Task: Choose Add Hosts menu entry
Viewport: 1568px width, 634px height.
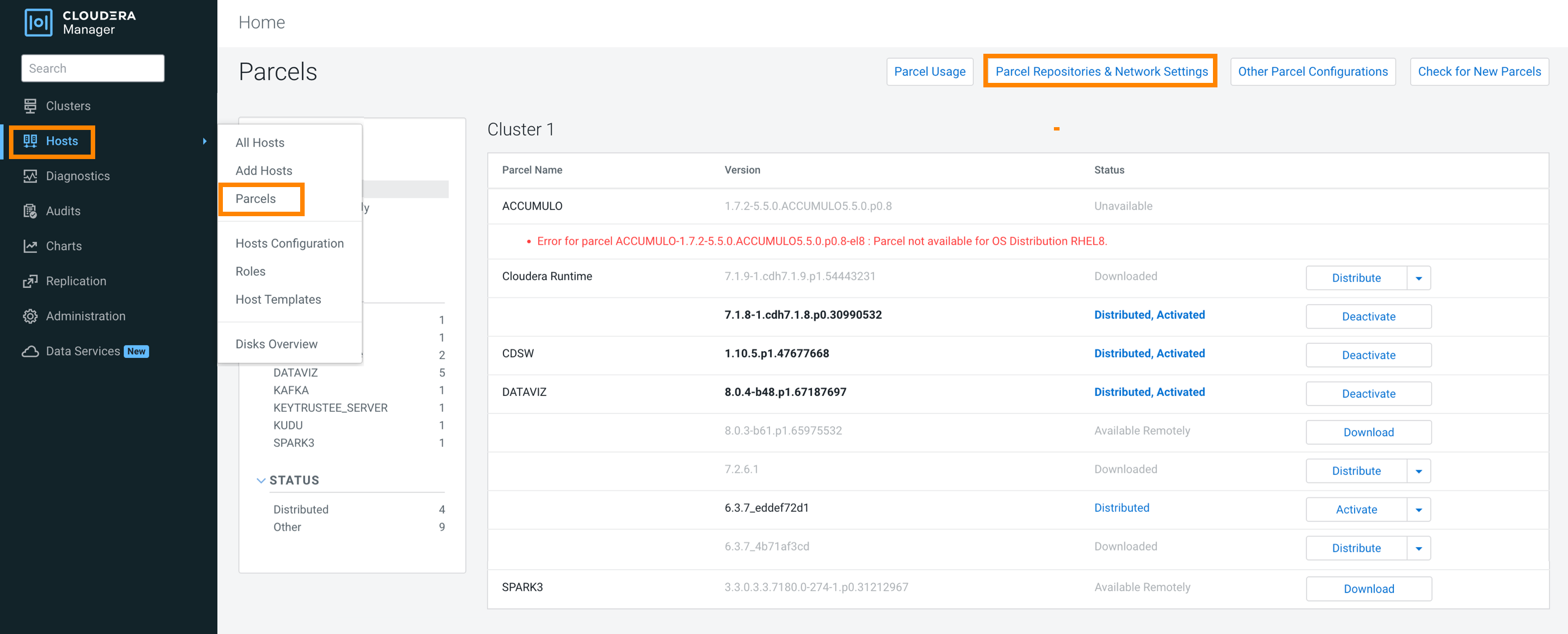Action: click(264, 170)
